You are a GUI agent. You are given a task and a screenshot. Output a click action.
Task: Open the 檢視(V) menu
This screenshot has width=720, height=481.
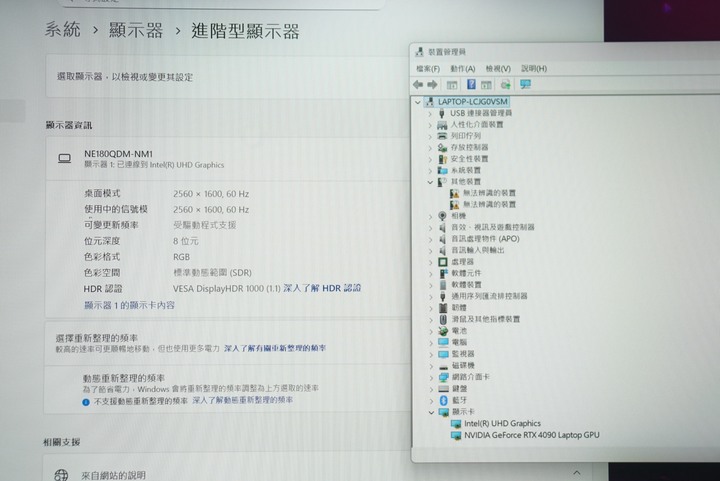(x=497, y=68)
